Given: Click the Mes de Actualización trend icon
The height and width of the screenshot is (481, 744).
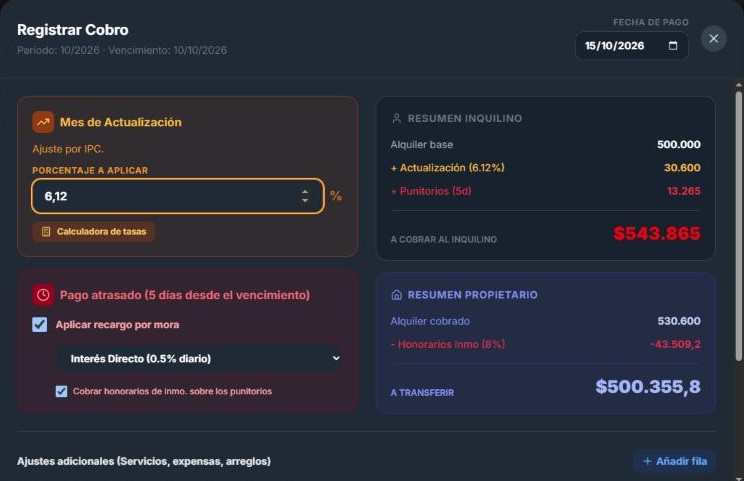Looking at the screenshot, I should pyautogui.click(x=43, y=122).
